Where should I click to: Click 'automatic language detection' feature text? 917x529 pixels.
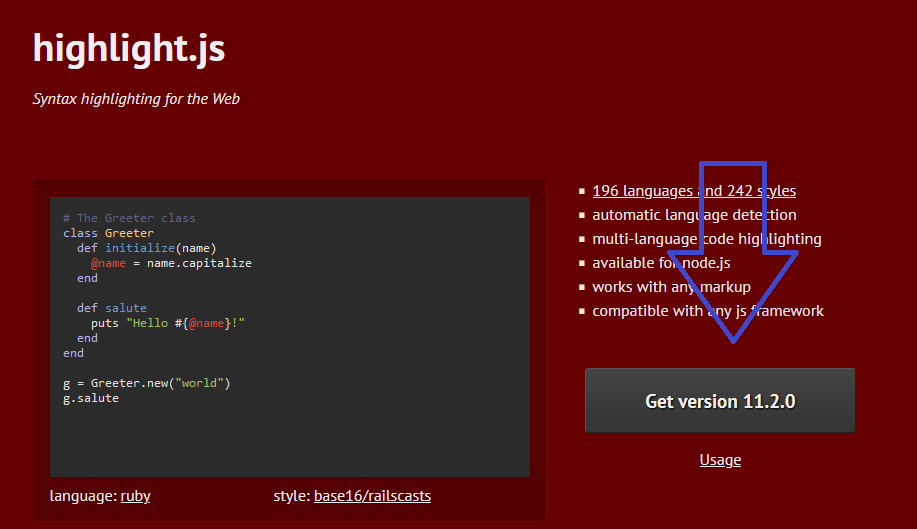(x=694, y=215)
